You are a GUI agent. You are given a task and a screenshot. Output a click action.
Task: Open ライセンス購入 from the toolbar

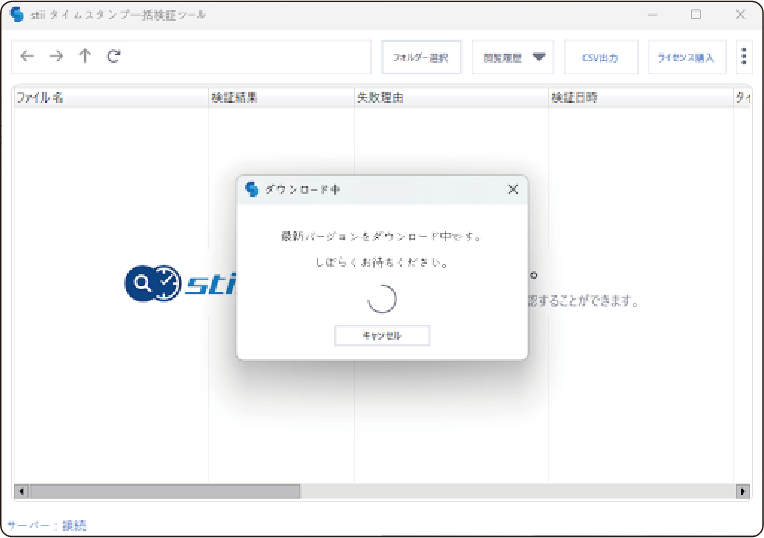pos(686,58)
